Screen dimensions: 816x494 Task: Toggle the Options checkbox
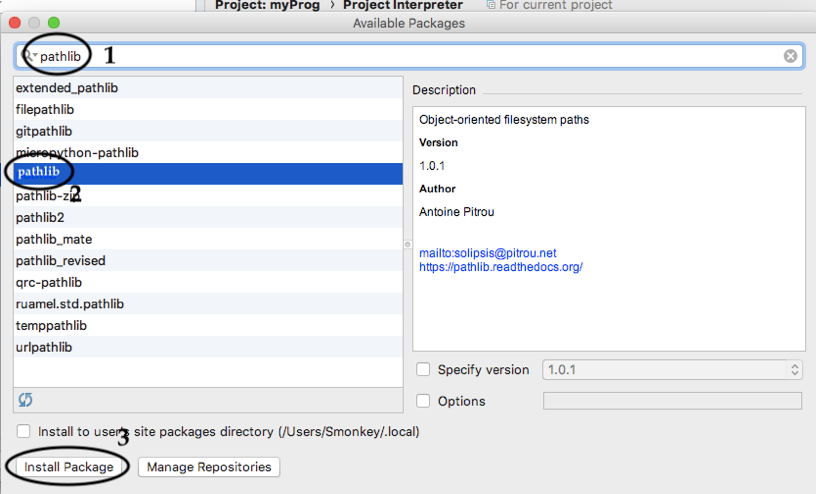coord(423,401)
